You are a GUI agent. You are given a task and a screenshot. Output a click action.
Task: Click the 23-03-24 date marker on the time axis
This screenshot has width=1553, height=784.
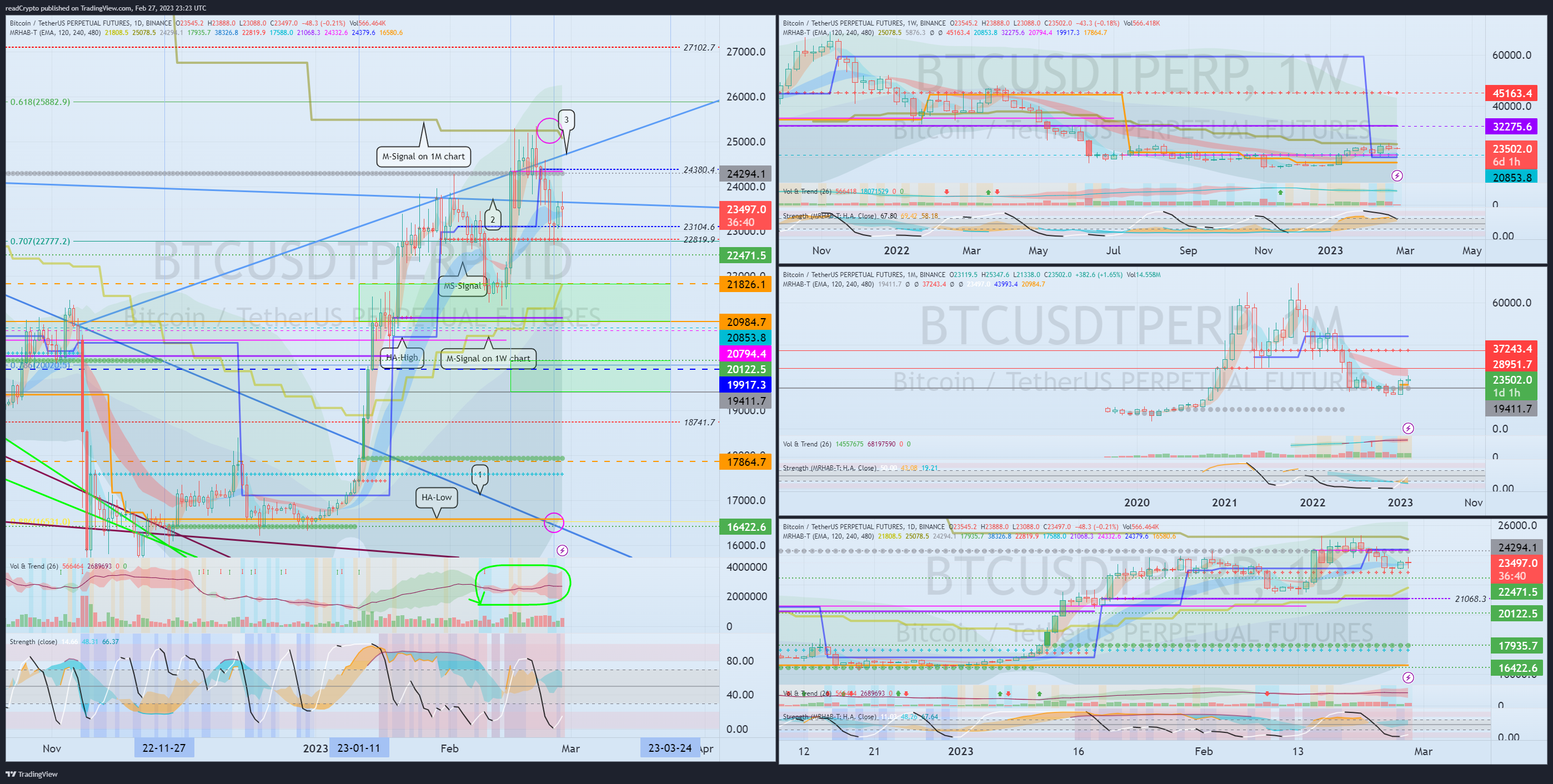coord(670,748)
